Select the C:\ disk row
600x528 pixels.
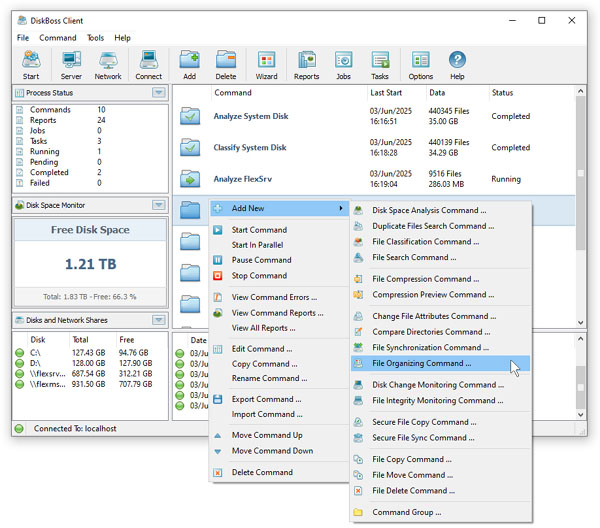pos(90,353)
